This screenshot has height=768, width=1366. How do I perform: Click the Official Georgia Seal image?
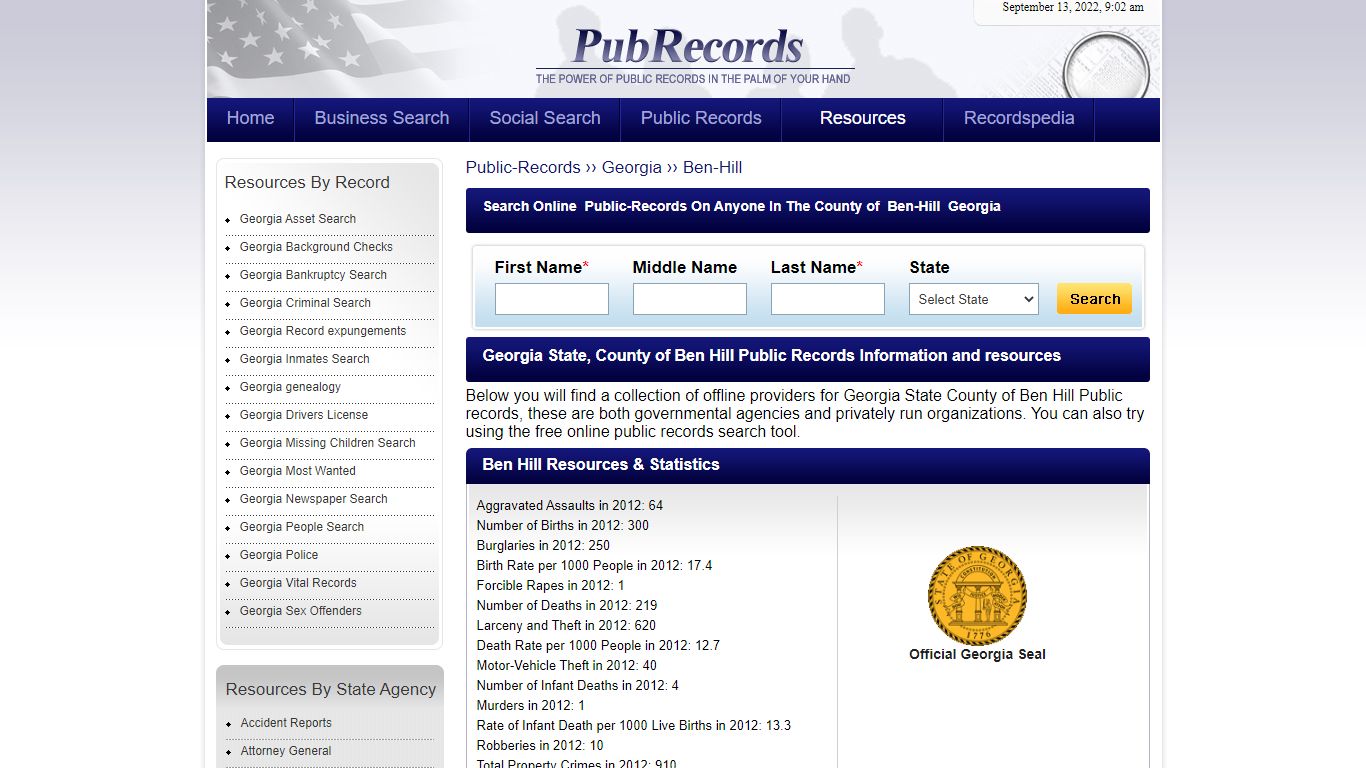977,596
